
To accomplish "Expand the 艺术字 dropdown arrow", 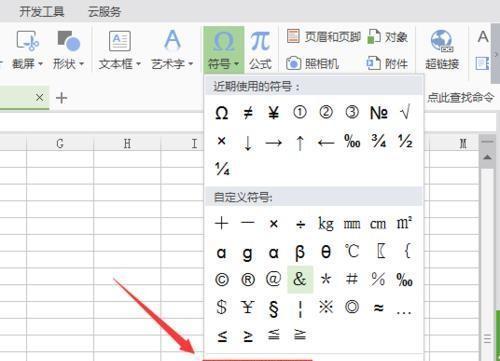I will (x=190, y=63).
